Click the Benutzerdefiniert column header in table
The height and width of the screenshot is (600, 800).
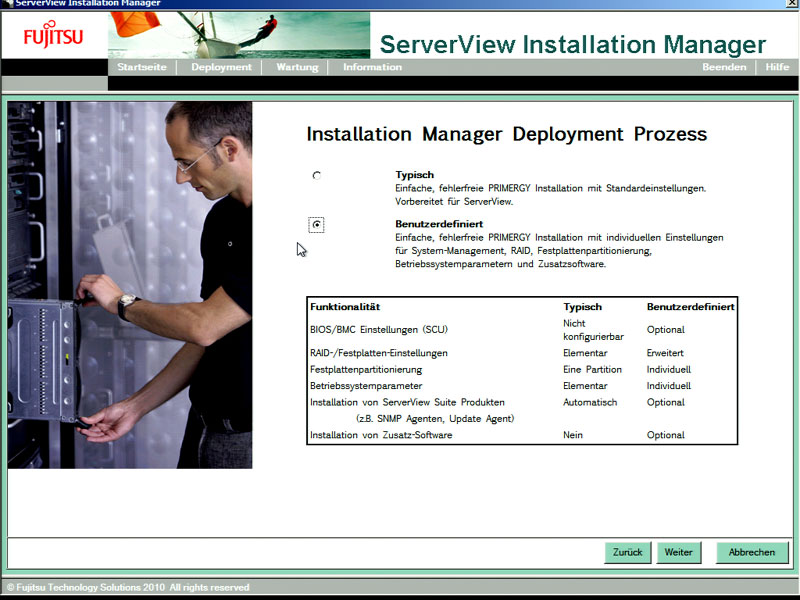coord(690,307)
